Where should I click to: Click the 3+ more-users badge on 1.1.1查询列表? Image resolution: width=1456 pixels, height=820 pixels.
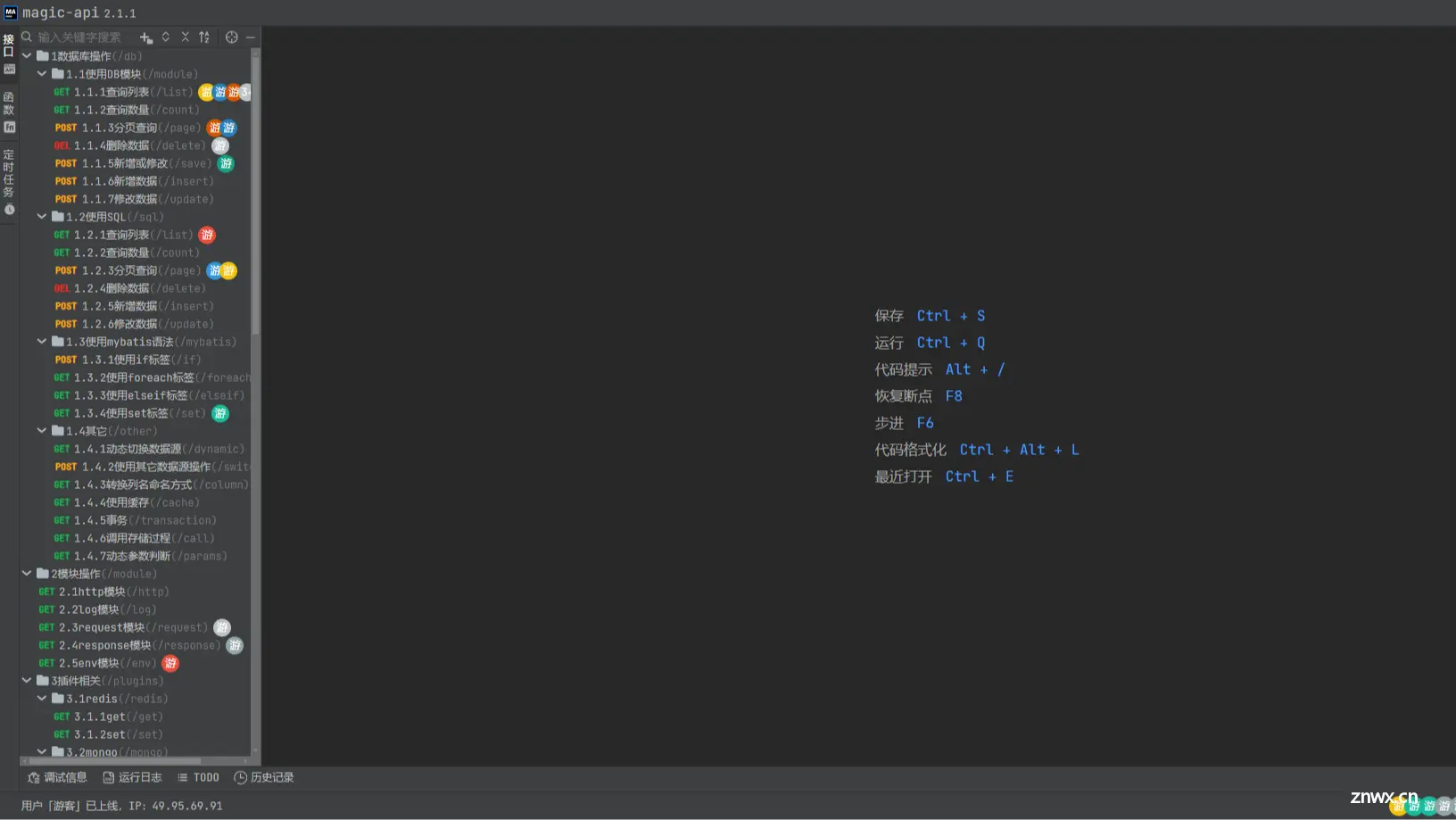246,92
